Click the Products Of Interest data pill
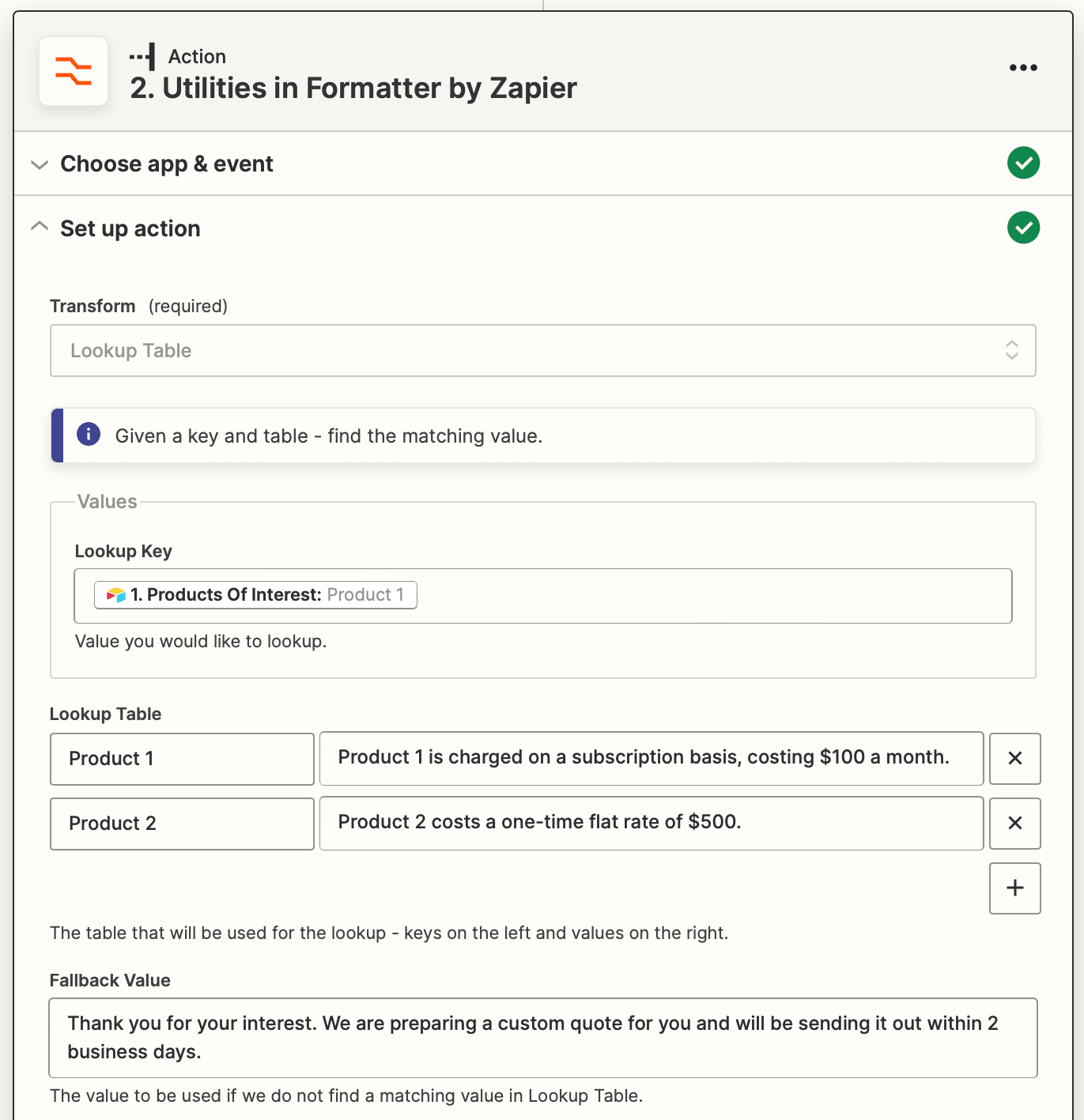This screenshot has height=1120, width=1084. coord(255,595)
